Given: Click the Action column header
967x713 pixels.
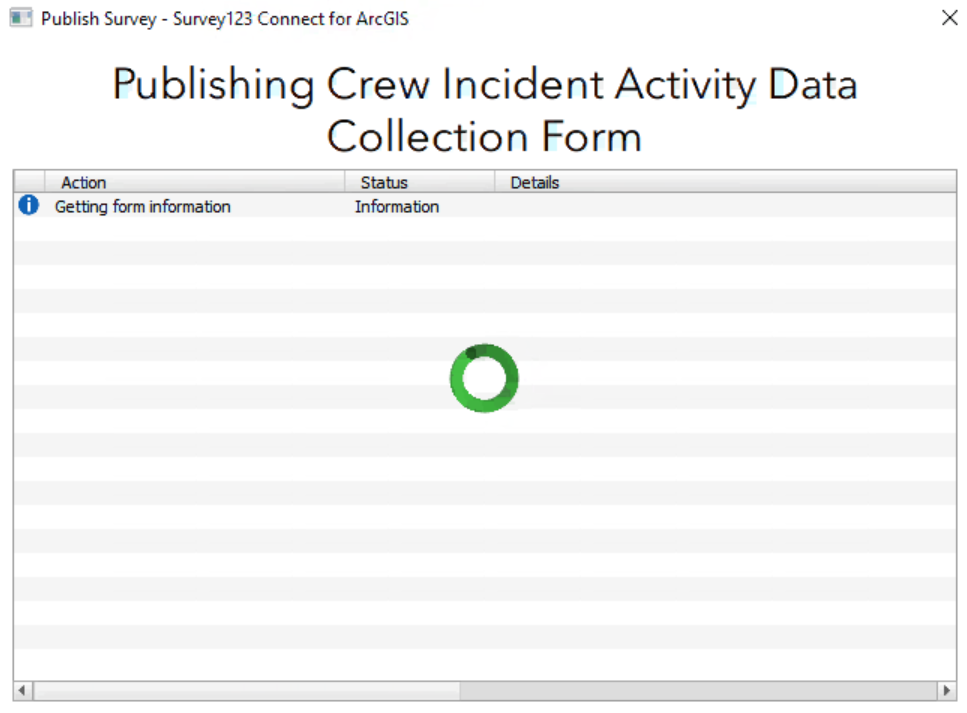Looking at the screenshot, I should [84, 182].
